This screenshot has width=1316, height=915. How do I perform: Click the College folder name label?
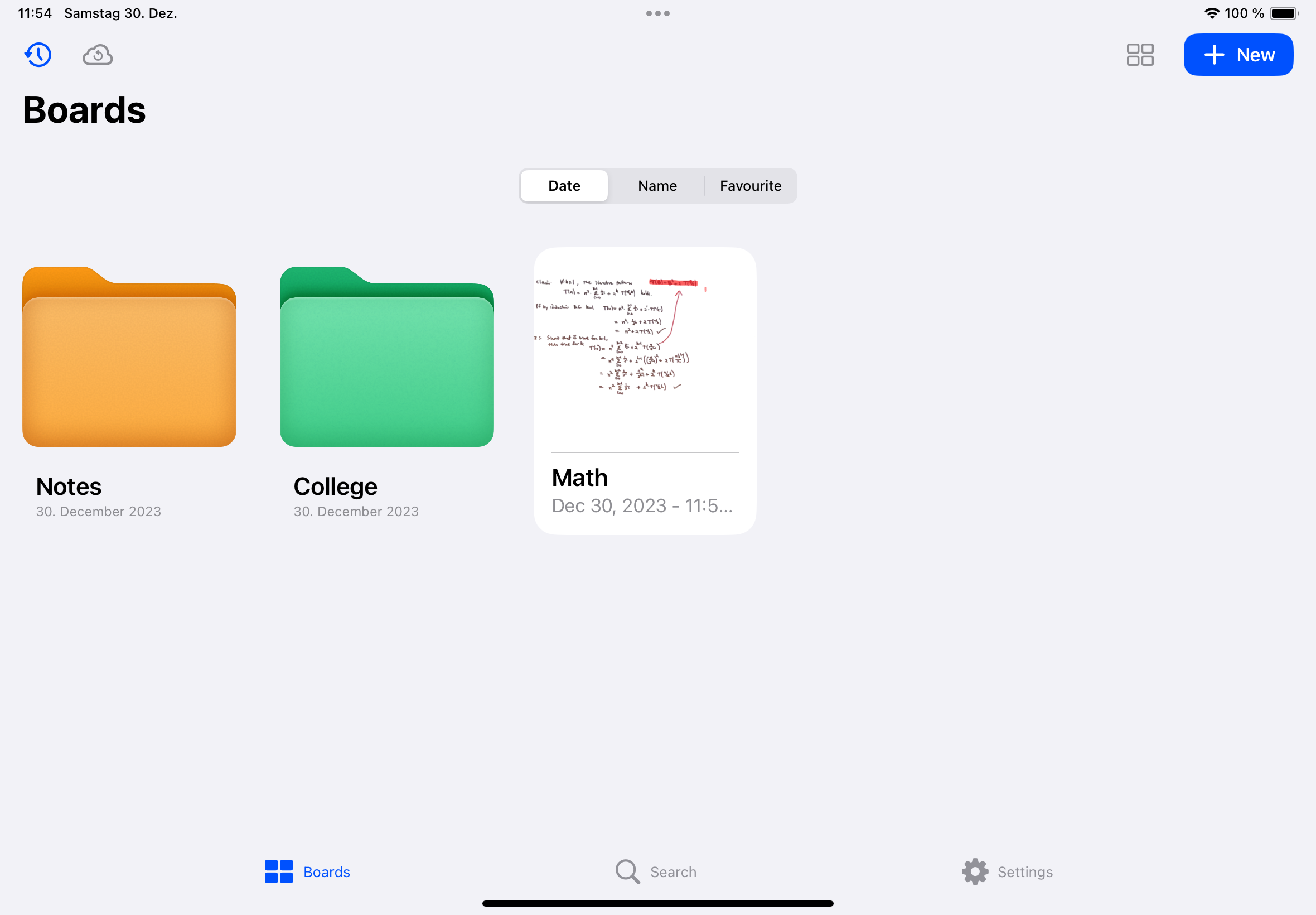335,487
